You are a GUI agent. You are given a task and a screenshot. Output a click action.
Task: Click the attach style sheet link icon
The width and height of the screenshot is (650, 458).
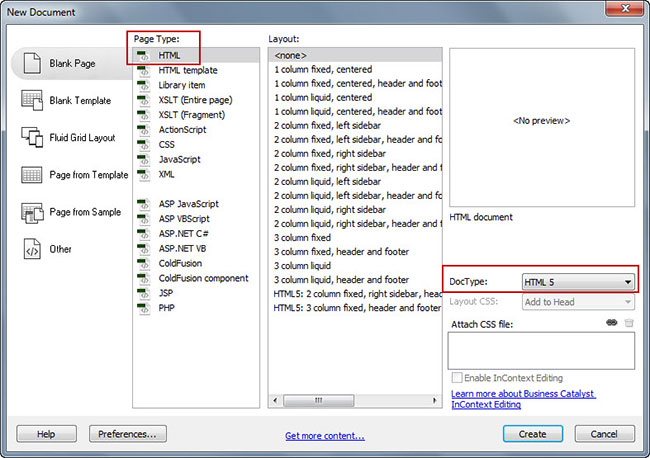click(x=611, y=322)
